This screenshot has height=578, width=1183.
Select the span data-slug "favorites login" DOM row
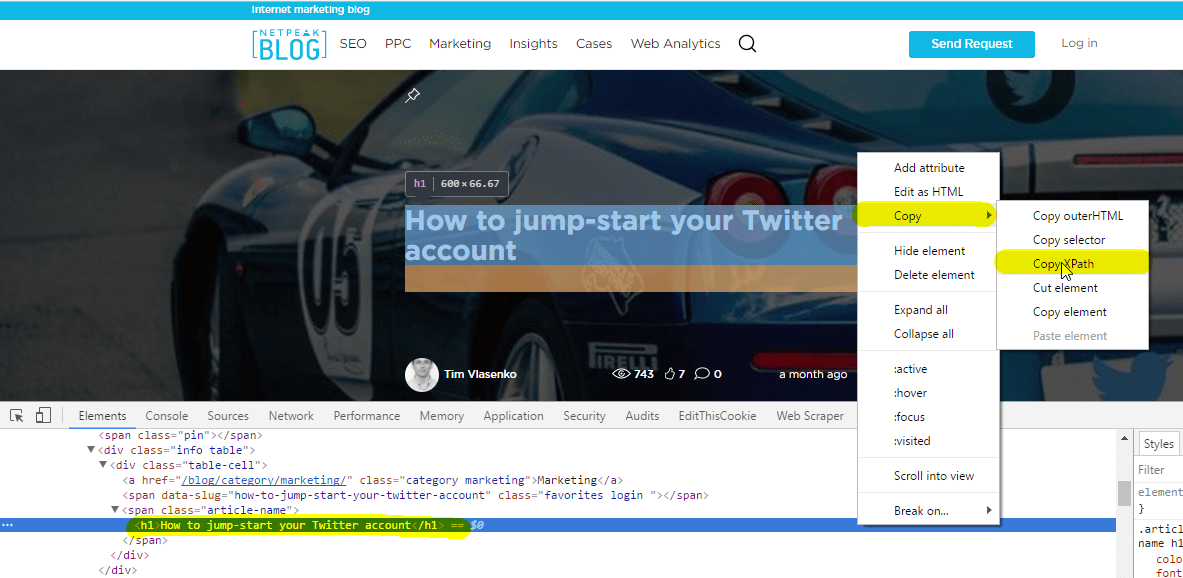coord(415,496)
